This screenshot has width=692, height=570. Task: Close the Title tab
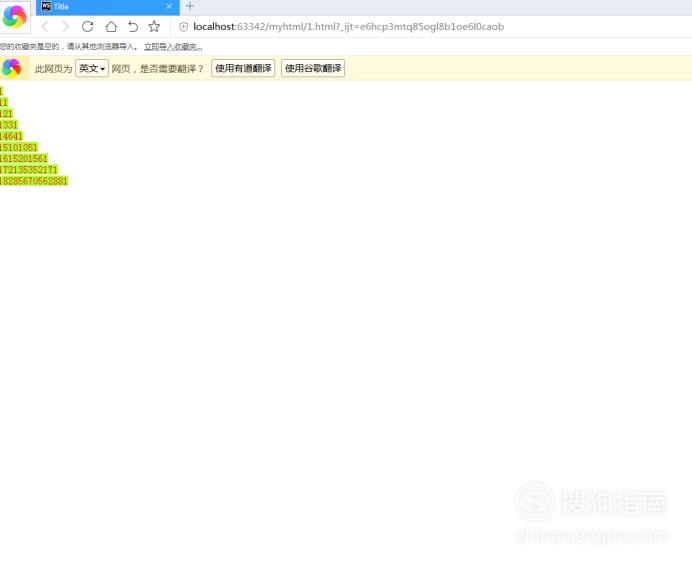(169, 6)
